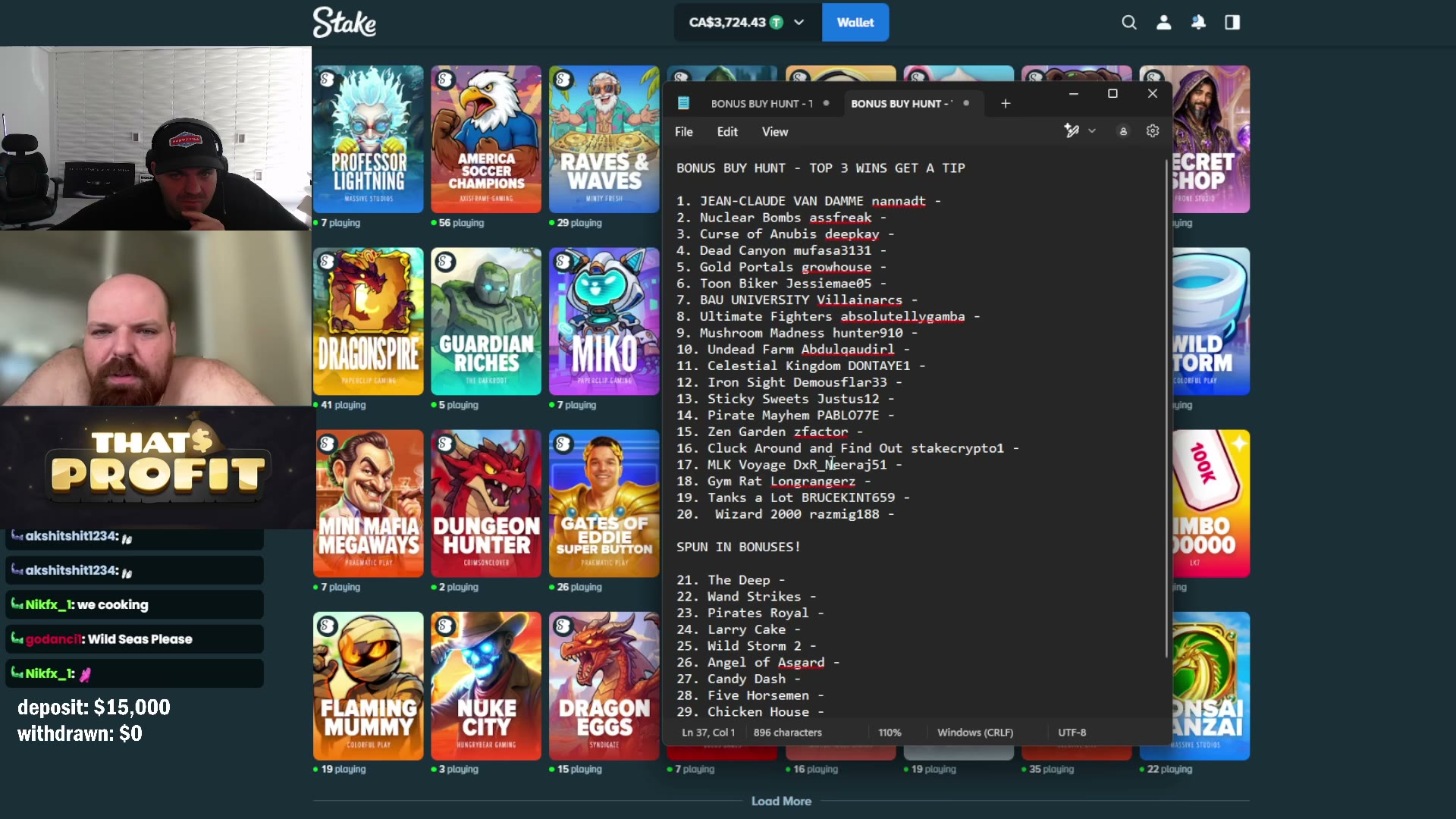Open the Notepad Edit menu

(x=727, y=132)
